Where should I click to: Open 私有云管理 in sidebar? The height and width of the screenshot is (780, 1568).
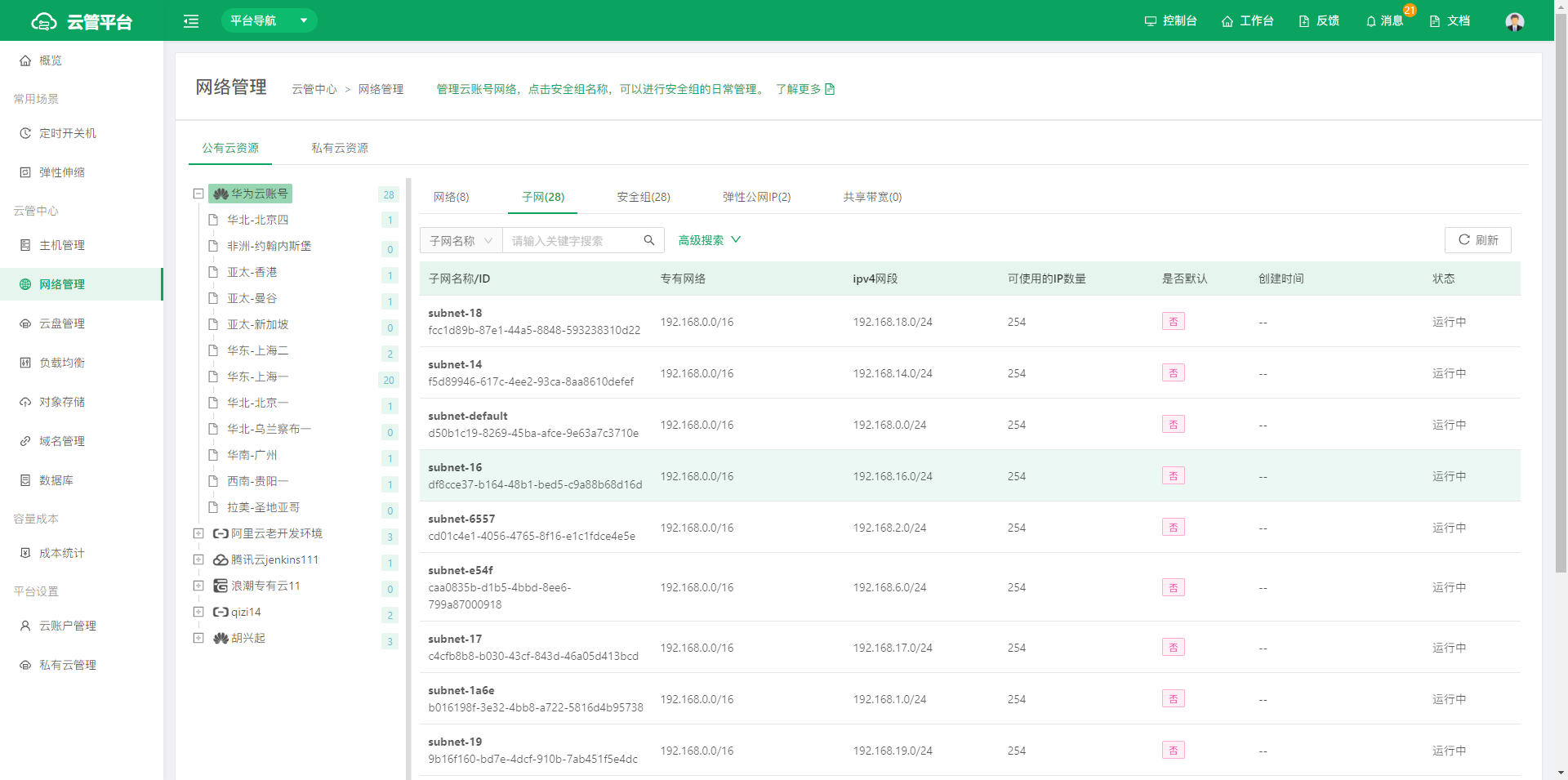coord(82,665)
